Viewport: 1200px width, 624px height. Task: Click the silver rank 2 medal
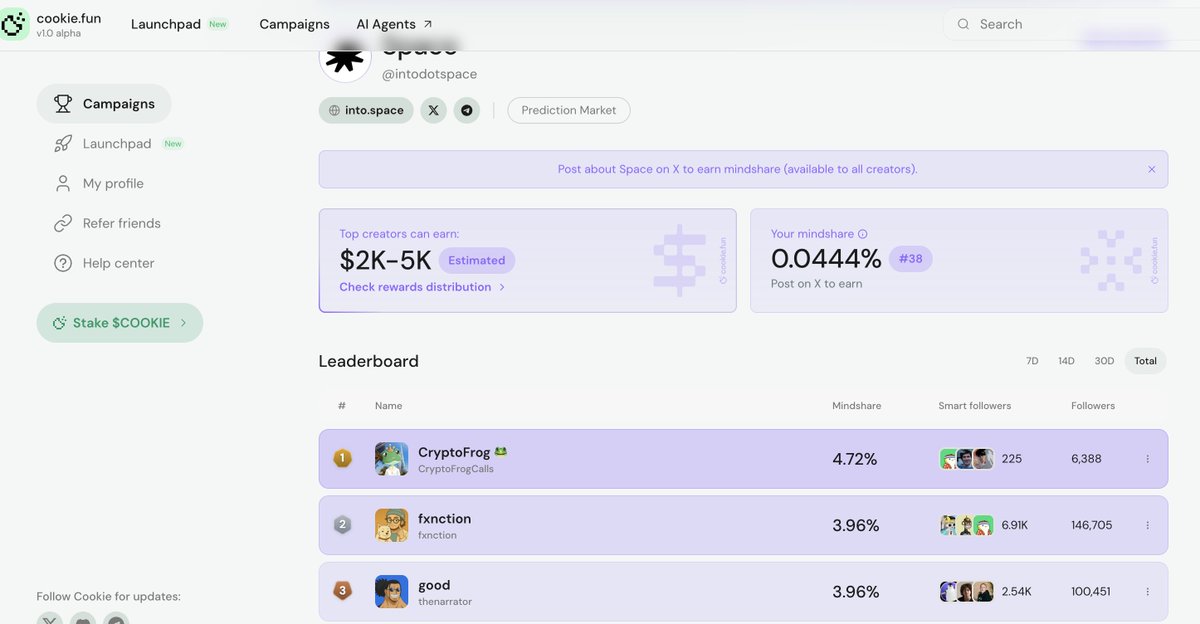point(342,525)
